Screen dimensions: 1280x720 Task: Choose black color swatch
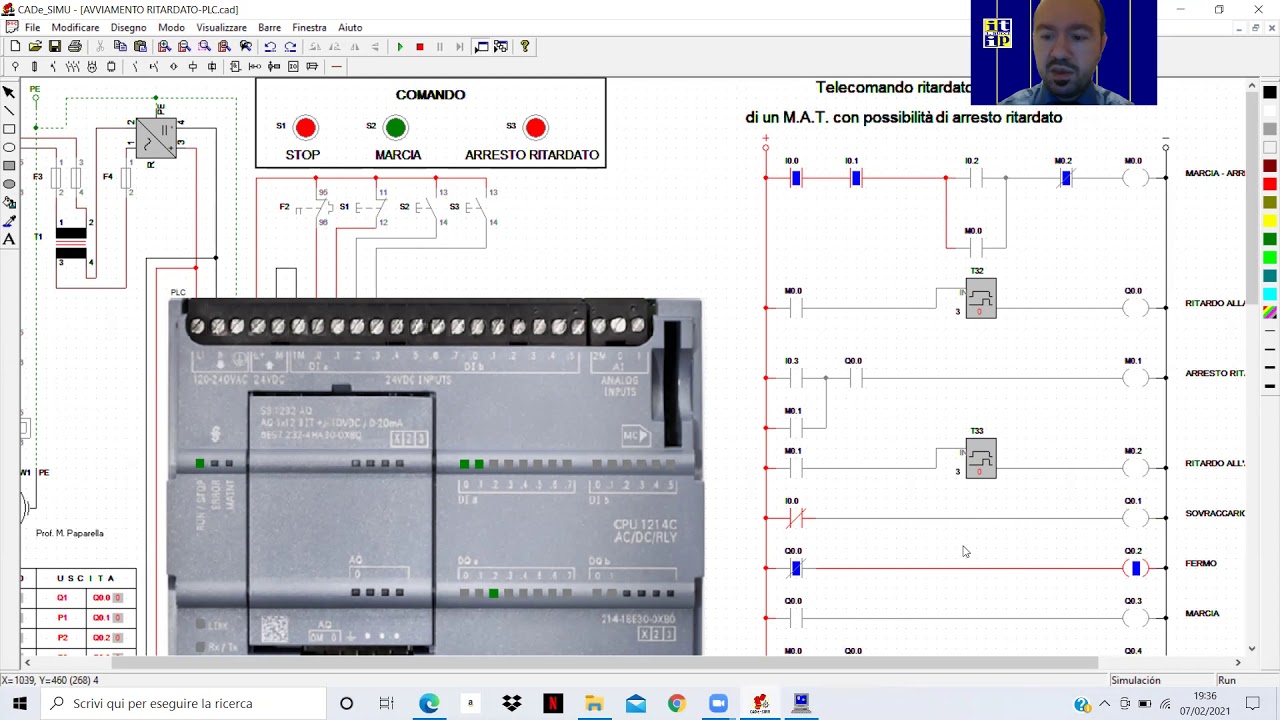(x=1270, y=92)
